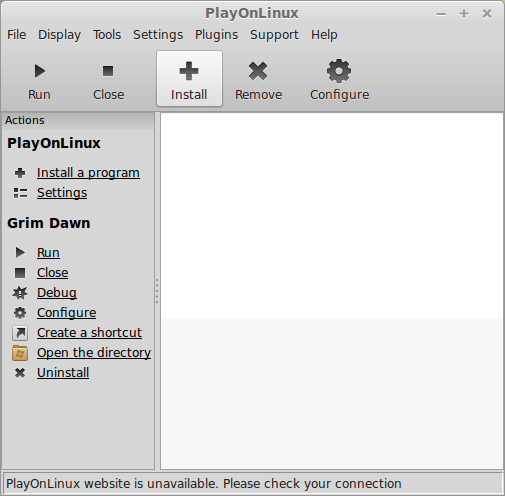
Task: Open the Help menu
Action: coord(324,35)
